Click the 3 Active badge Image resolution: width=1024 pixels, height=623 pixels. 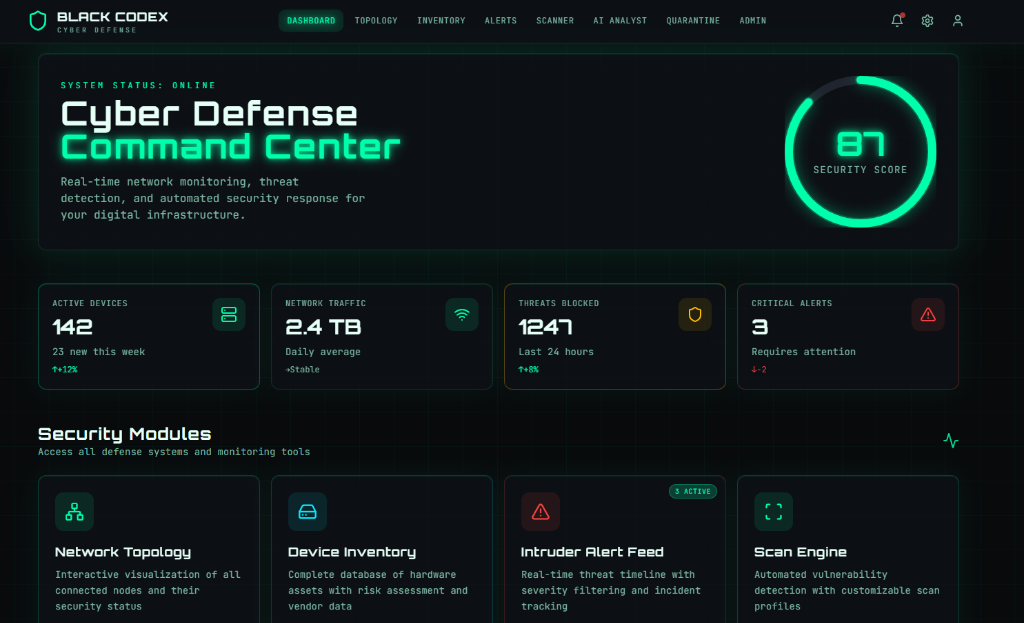(693, 491)
